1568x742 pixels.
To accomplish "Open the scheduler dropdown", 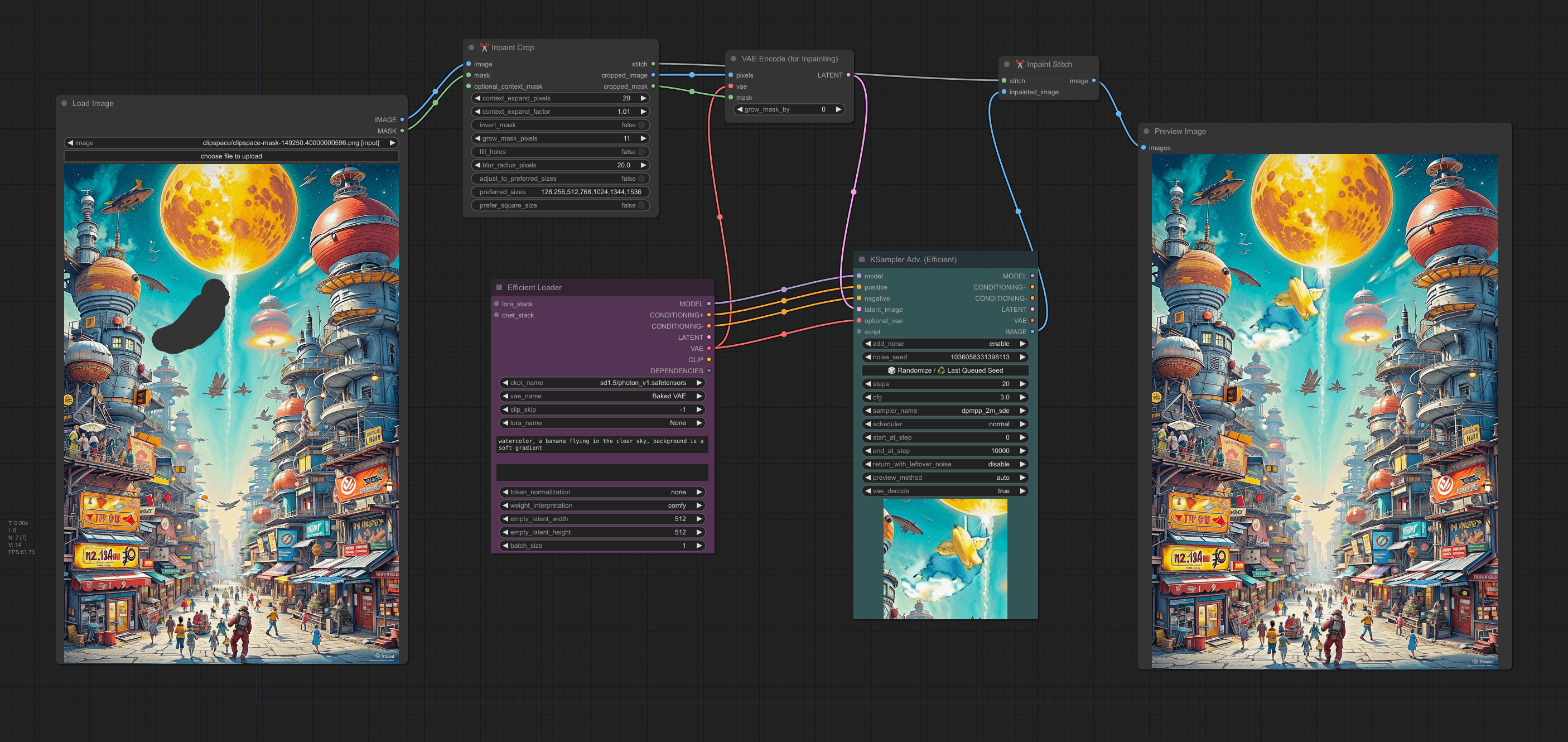I will point(945,423).
